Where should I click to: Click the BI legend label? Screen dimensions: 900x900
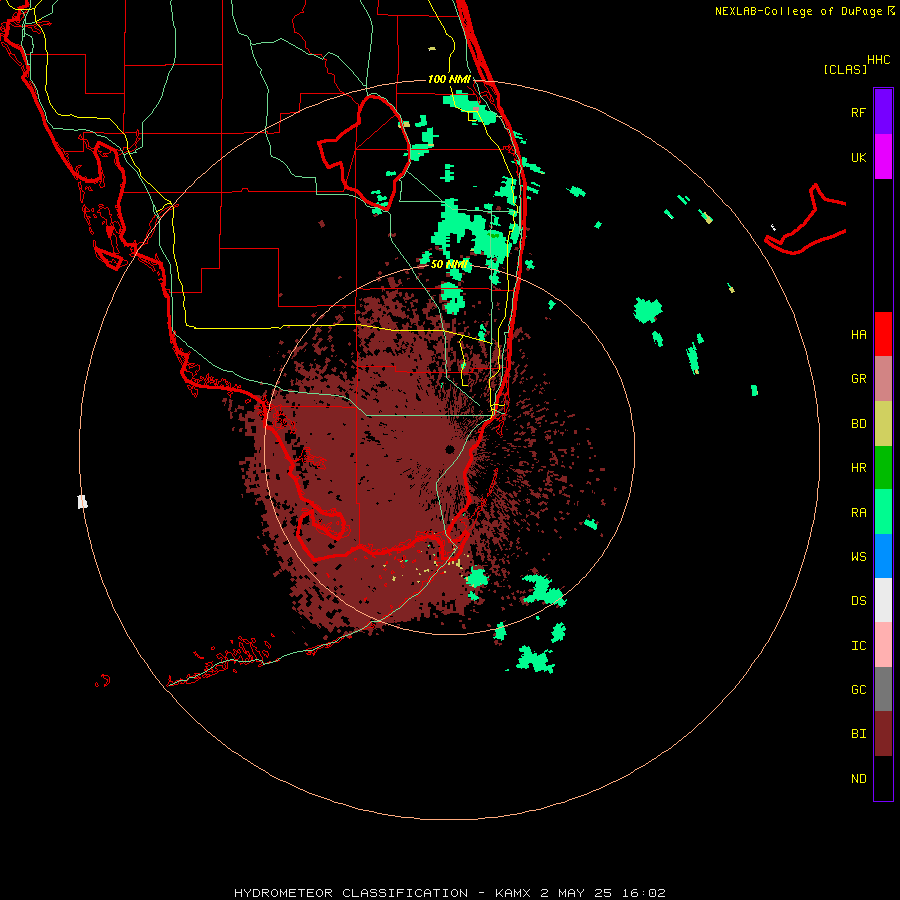(x=858, y=734)
